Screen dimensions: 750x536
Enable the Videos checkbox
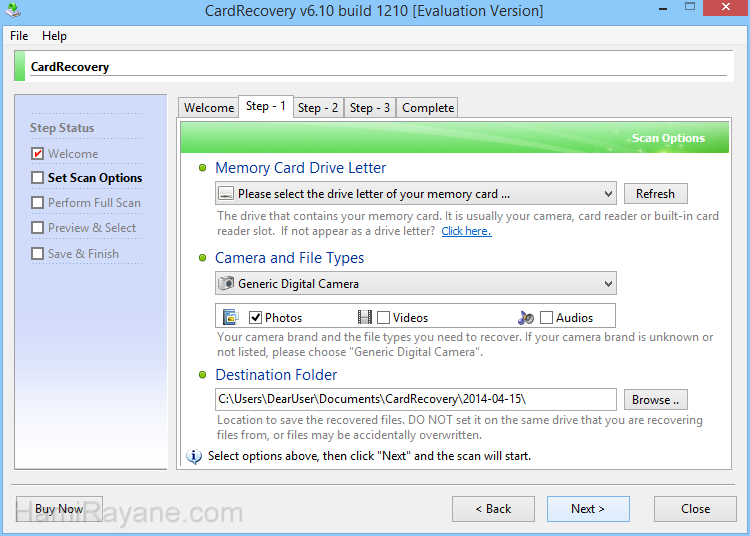tap(383, 317)
